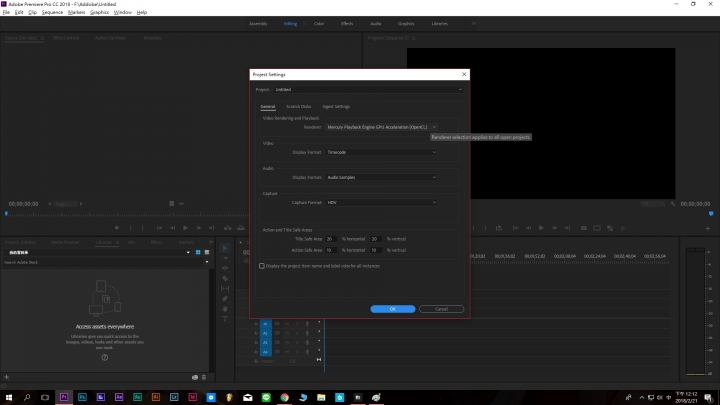720x405 pixels.
Task: Open Audio Display Format dropdown
Action: point(382,177)
